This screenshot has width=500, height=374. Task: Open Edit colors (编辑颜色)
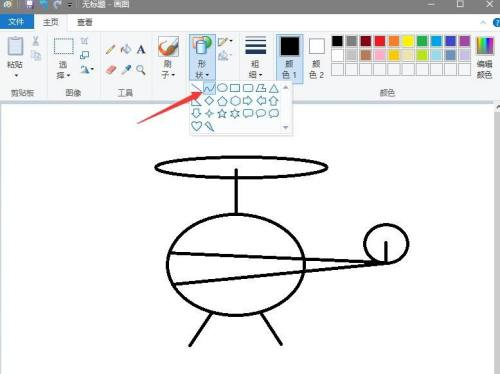point(485,57)
